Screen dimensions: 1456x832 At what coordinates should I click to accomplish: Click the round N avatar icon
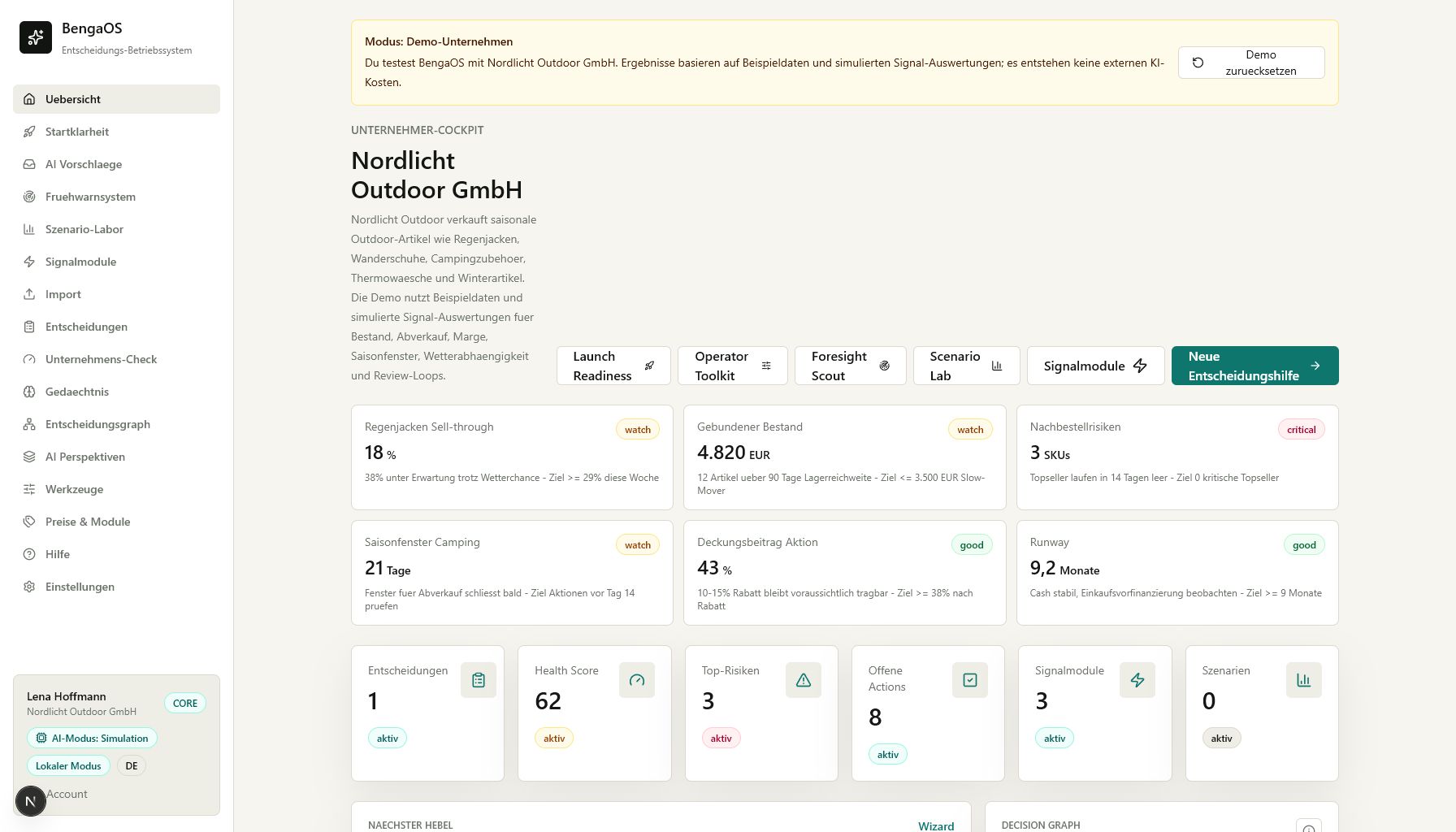31,801
